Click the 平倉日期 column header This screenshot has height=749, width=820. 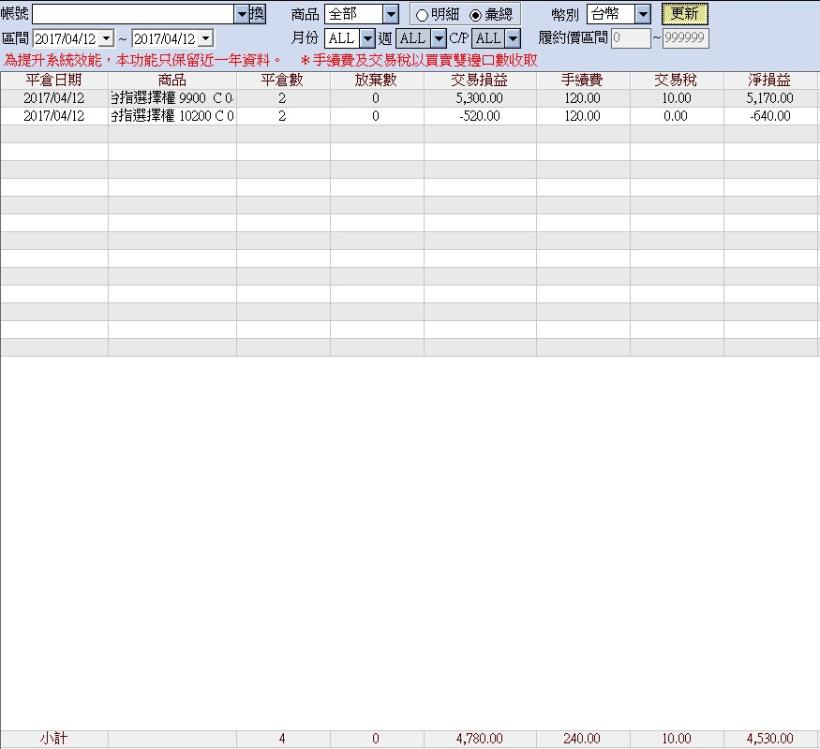(x=53, y=81)
